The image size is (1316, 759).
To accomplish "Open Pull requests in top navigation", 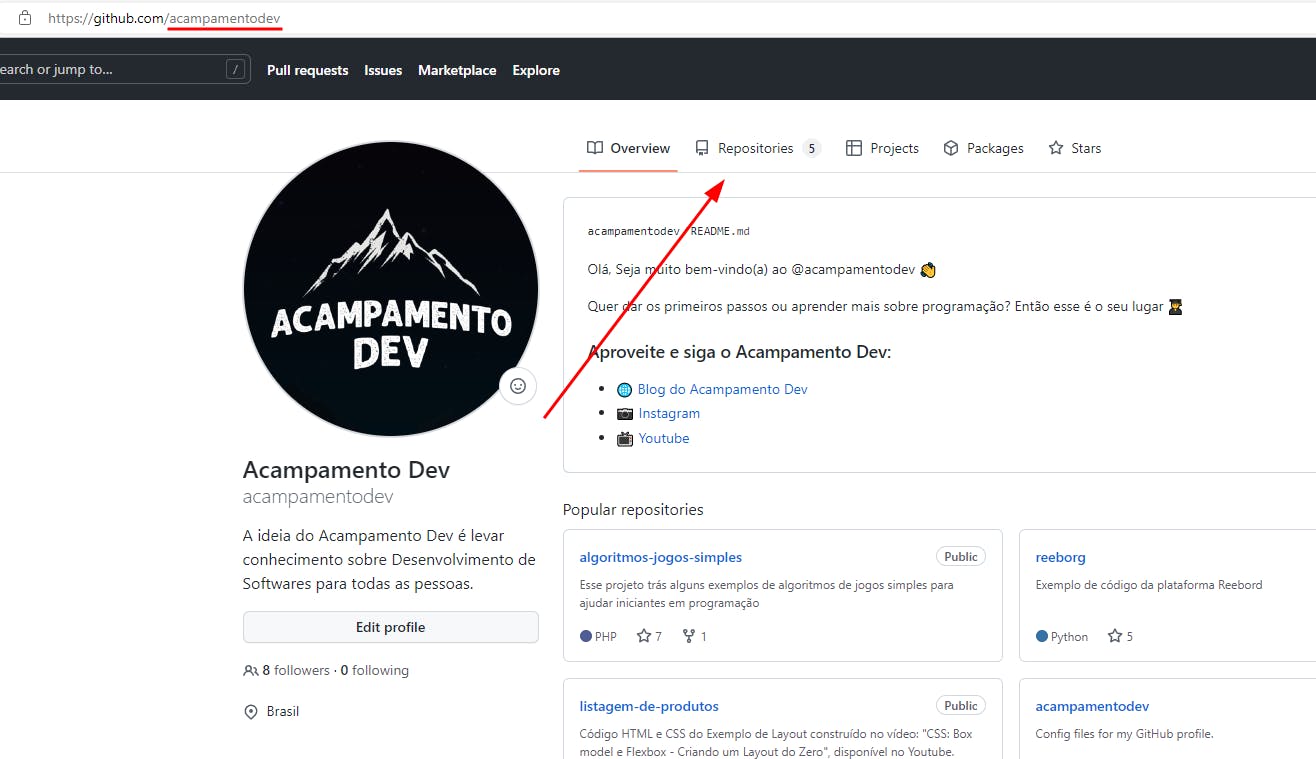I will coord(308,70).
